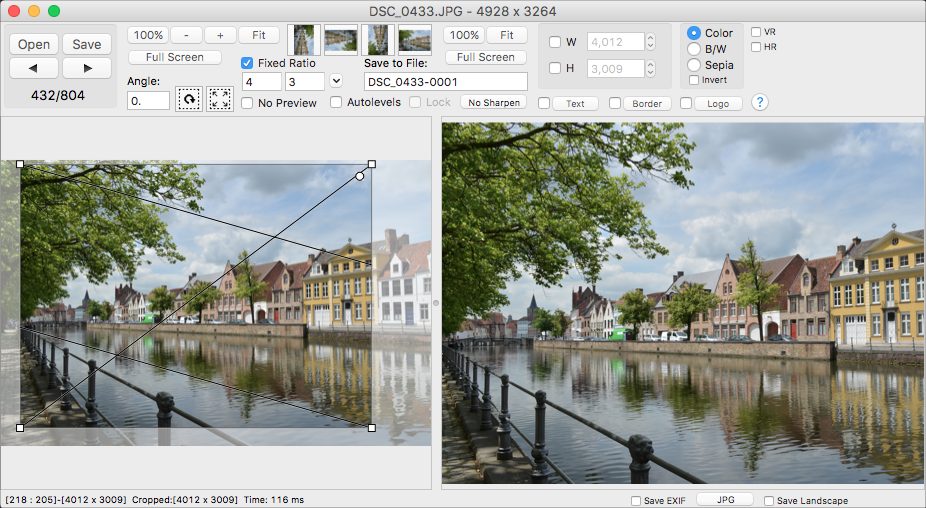Click the 432/804 image counter text
The image size is (926, 508).
click(58, 95)
